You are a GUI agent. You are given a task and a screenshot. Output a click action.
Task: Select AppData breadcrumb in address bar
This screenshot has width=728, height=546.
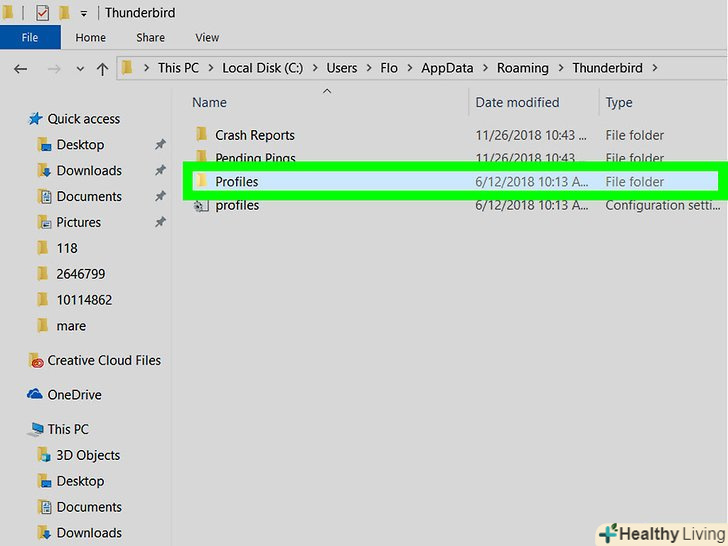(x=447, y=68)
